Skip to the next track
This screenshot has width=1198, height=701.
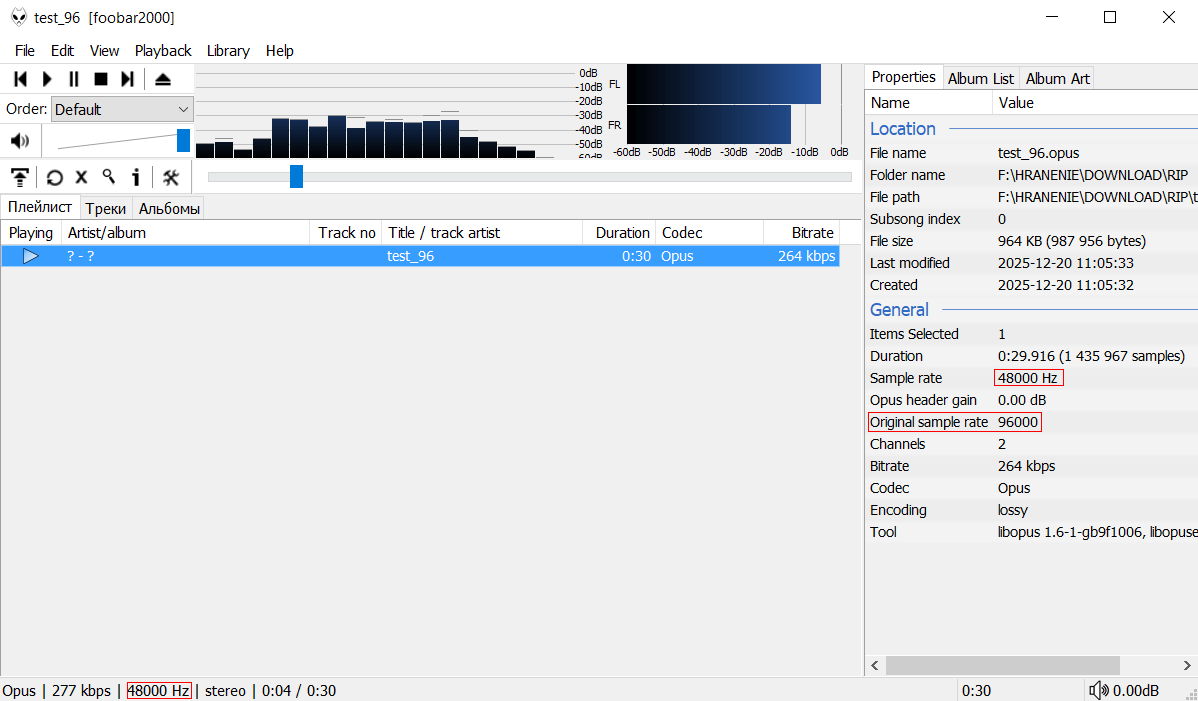pos(127,79)
